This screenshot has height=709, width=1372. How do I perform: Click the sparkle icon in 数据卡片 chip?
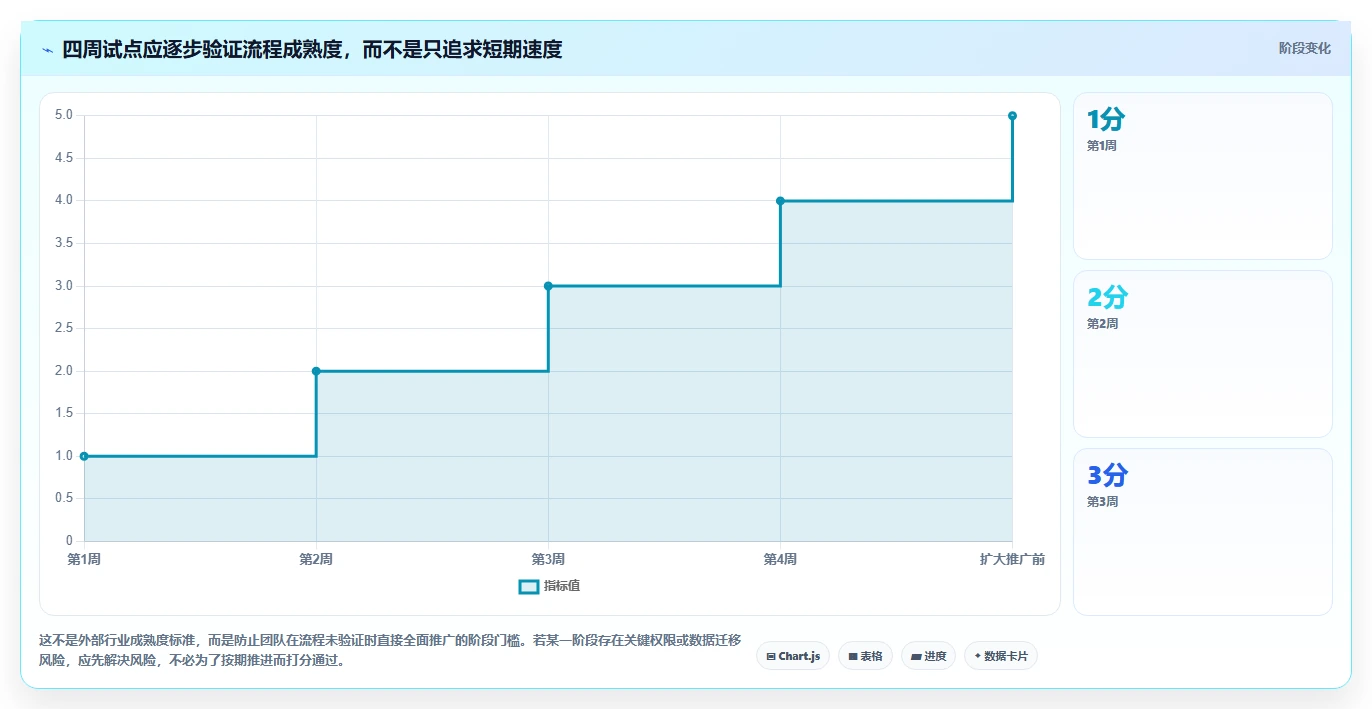[x=977, y=656]
